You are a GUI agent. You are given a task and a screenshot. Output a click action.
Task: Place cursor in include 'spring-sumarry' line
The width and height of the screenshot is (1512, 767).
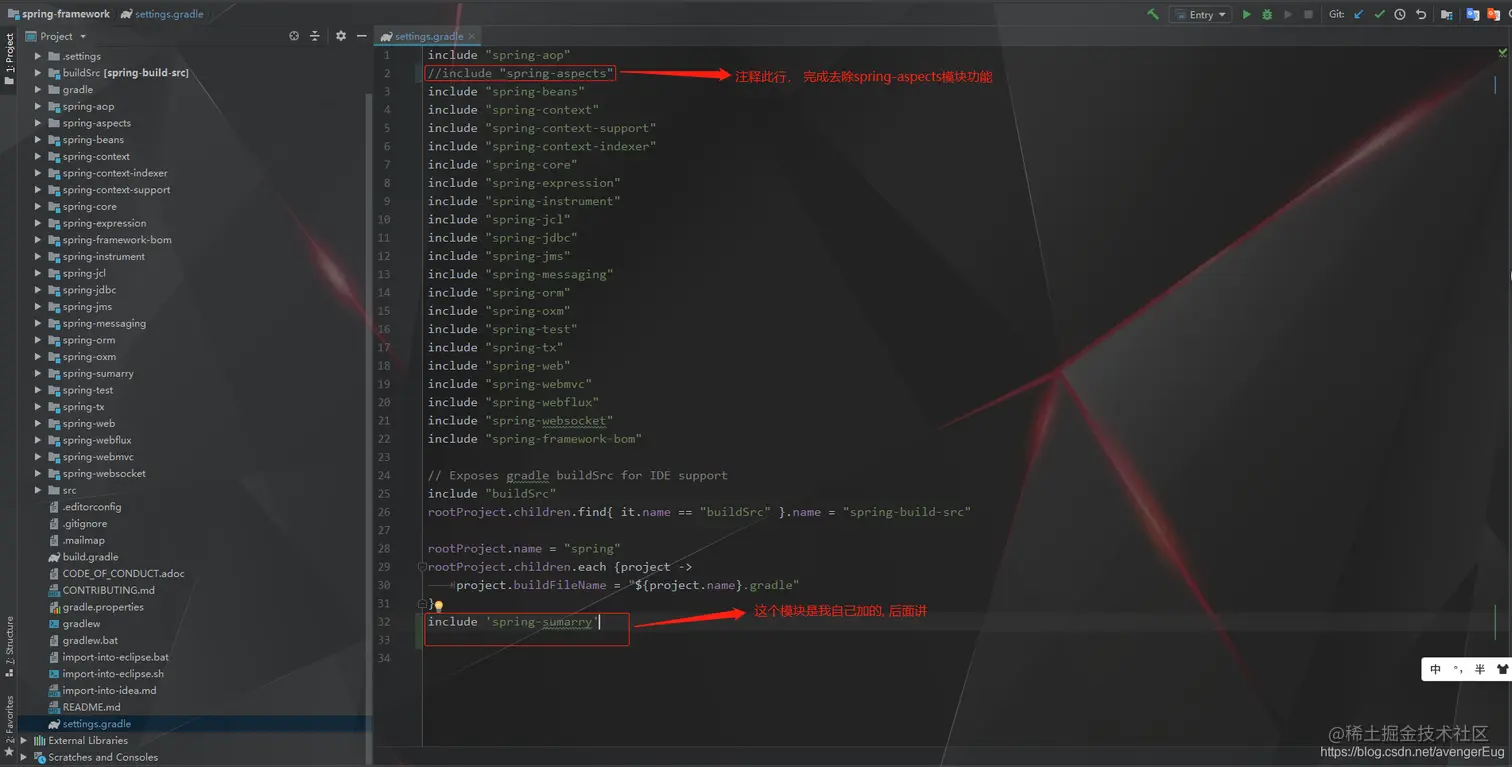(x=512, y=622)
